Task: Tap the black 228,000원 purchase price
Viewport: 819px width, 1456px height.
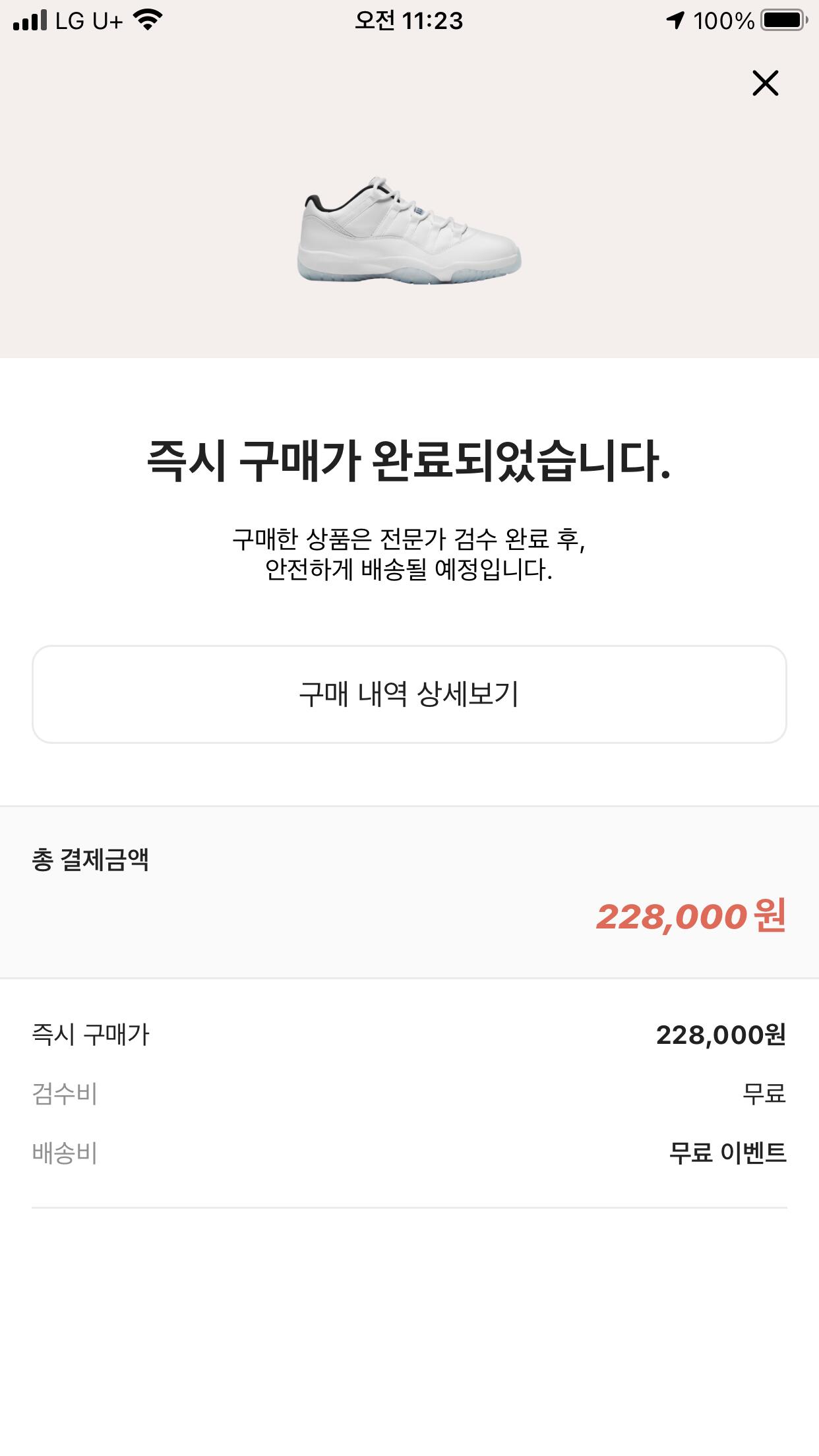Action: coord(721,1035)
